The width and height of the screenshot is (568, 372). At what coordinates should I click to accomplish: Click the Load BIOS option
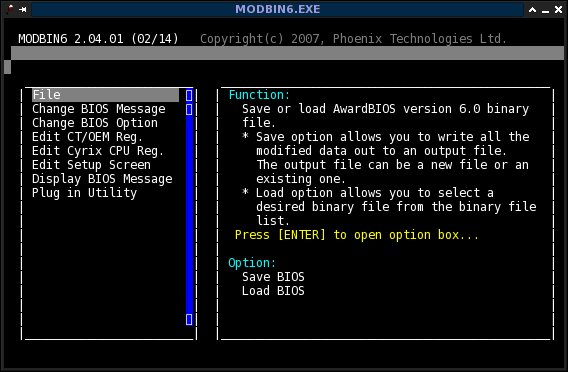pyautogui.click(x=273, y=291)
